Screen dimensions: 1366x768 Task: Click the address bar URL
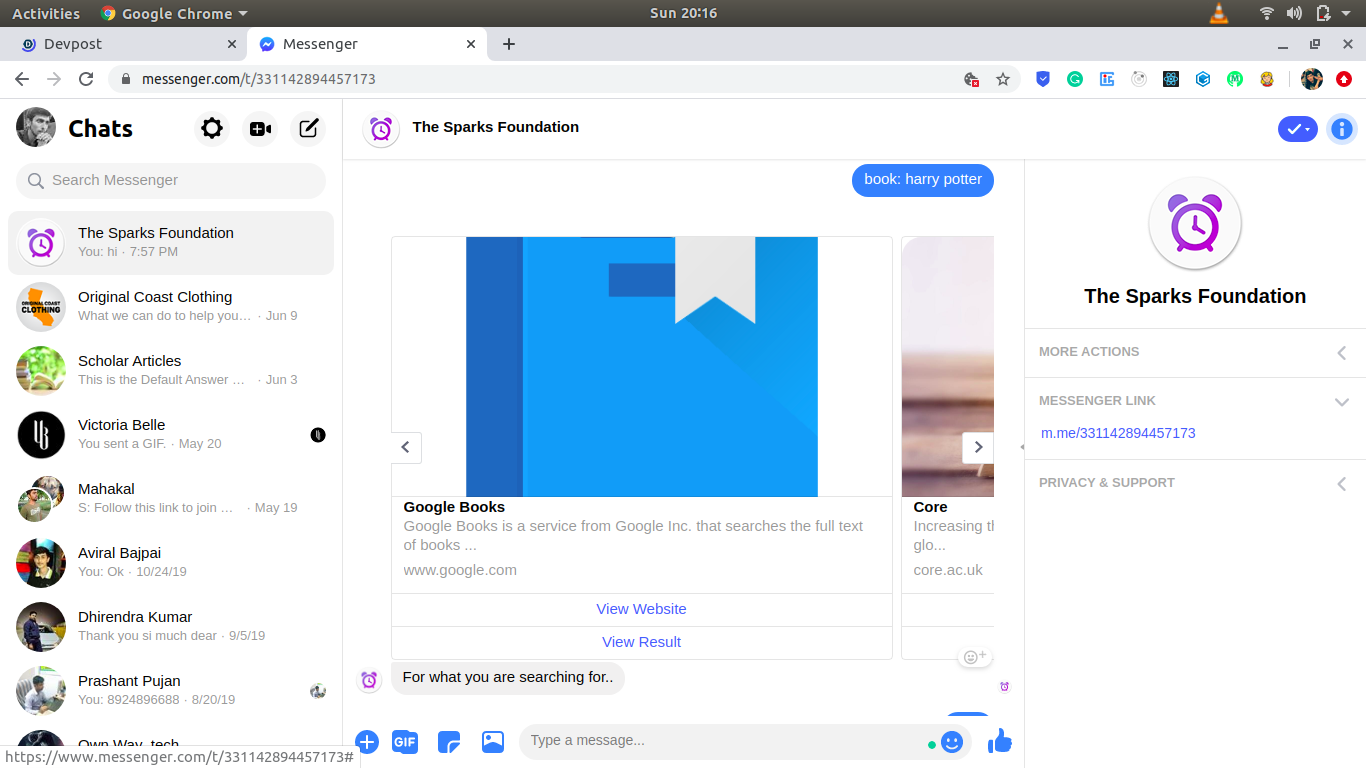(x=259, y=79)
